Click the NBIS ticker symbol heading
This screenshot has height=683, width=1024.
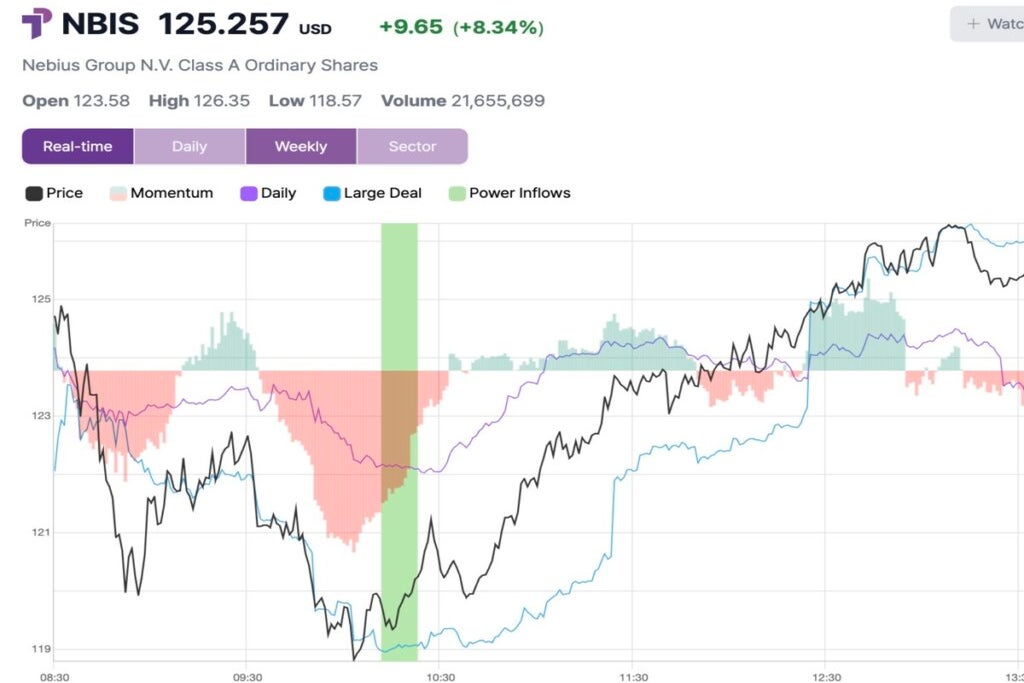[x=100, y=23]
